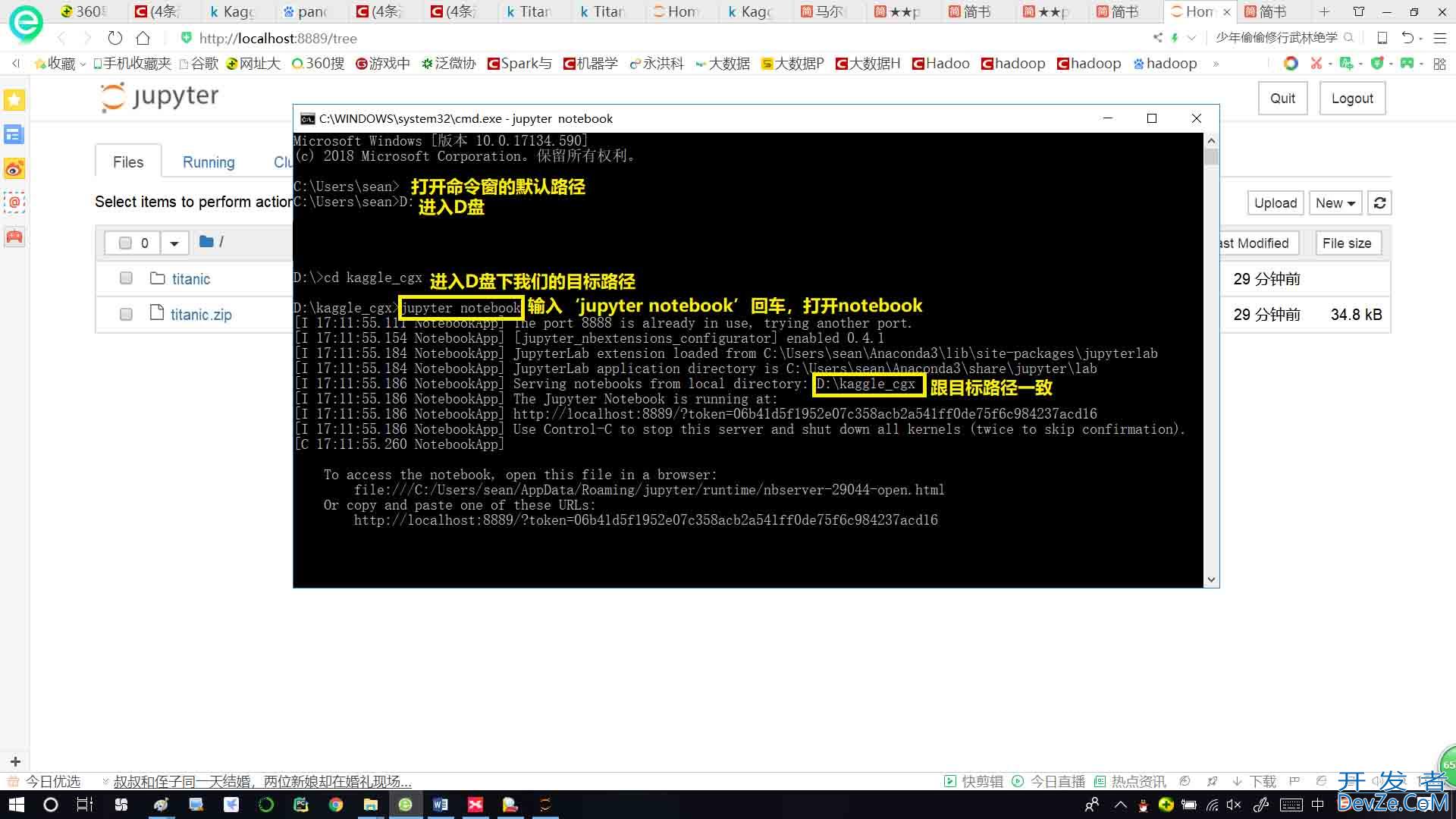The width and height of the screenshot is (1456, 819).
Task: Open File Explorer from taskbar
Action: [371, 805]
